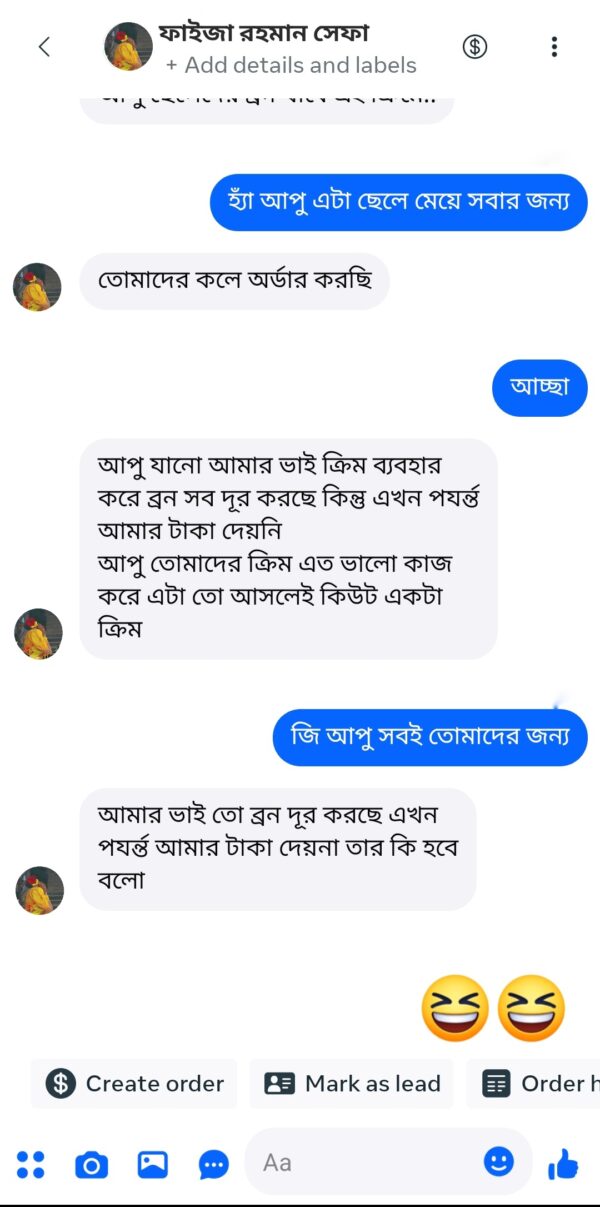Open the emoji picker in the message bar
The height and width of the screenshot is (1207, 600).
coord(498,1163)
